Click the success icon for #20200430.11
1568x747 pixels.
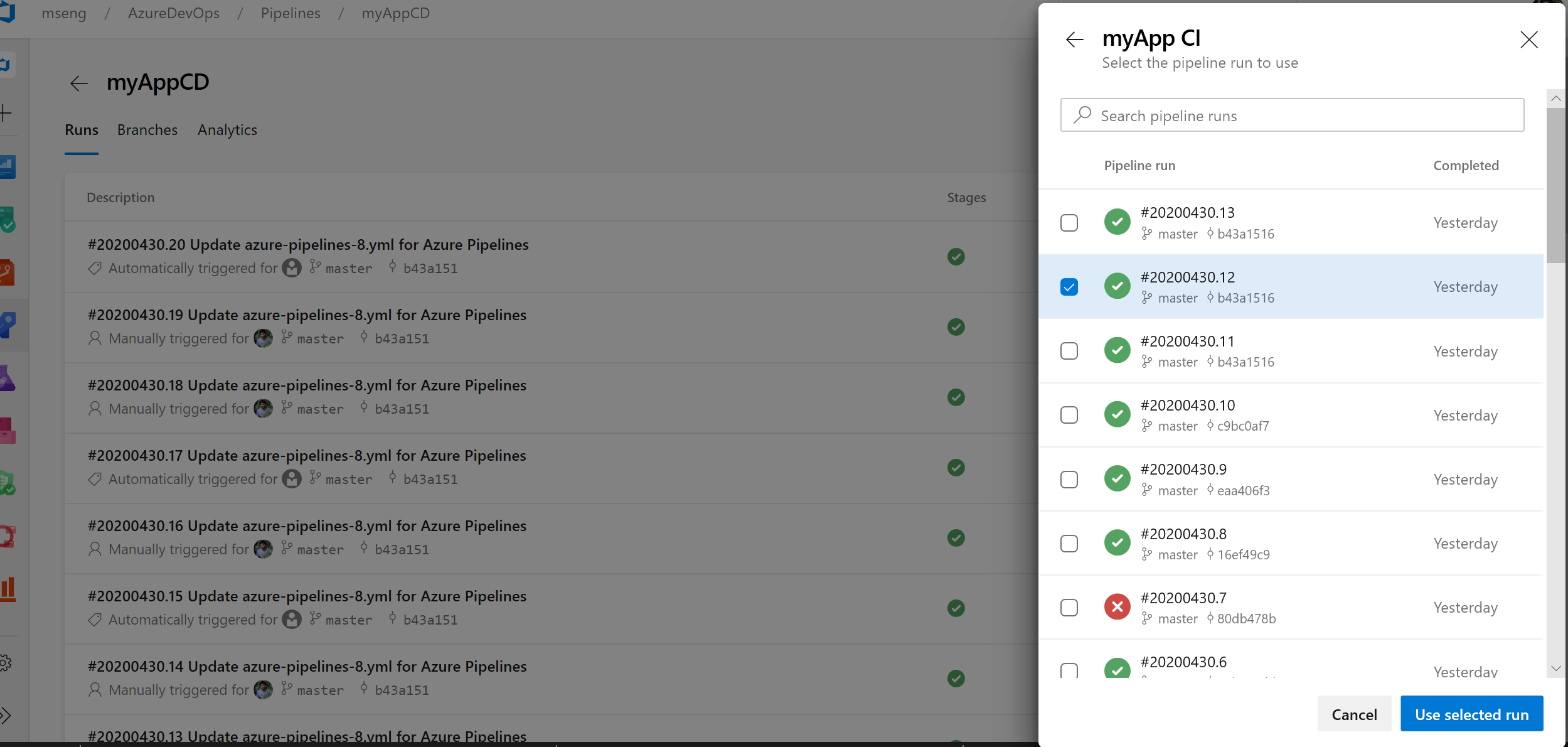(1117, 351)
